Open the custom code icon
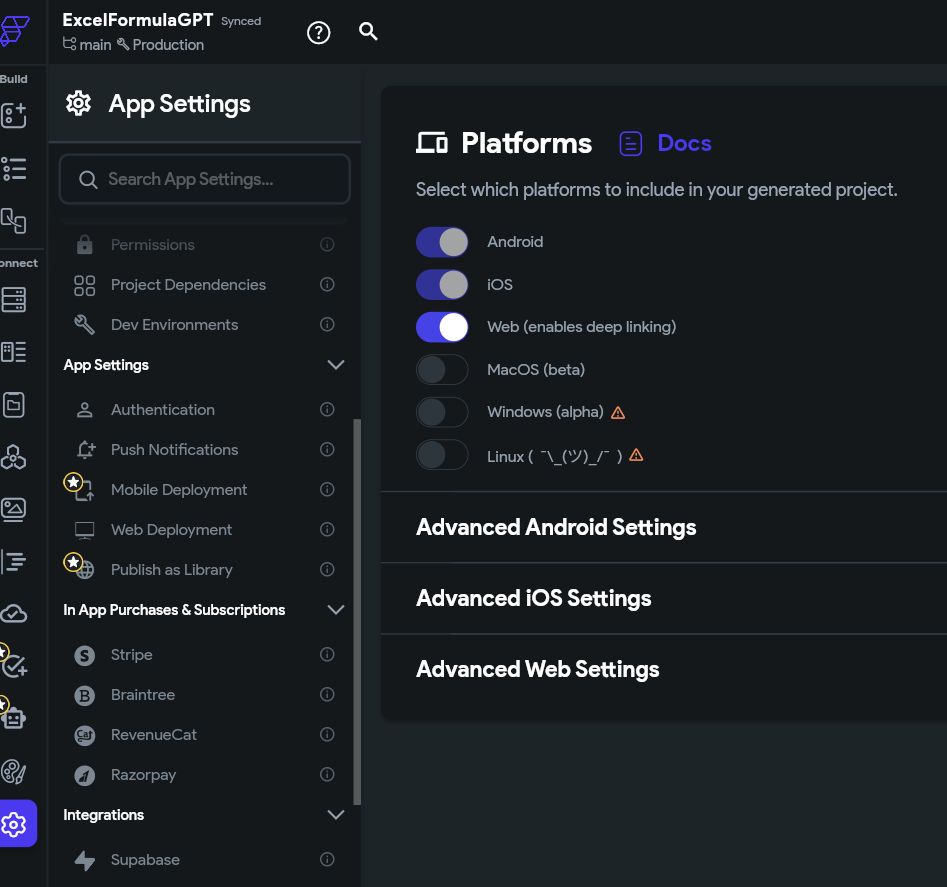 [x=14, y=562]
